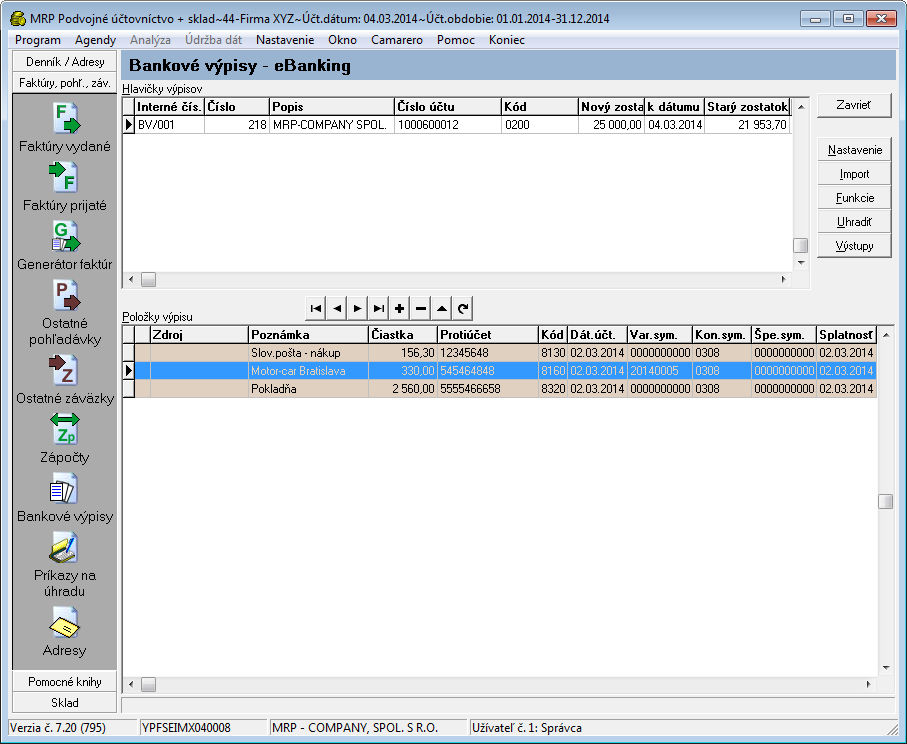This screenshot has width=907, height=744.
Task: Click the Var.sym. column header
Action: [660, 334]
